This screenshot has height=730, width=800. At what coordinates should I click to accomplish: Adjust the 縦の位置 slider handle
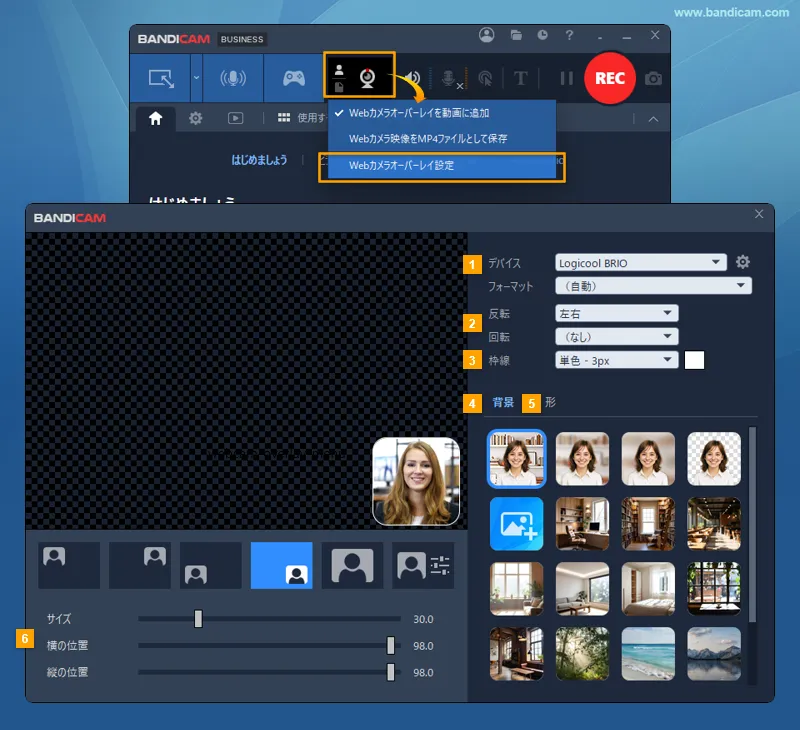(390, 672)
